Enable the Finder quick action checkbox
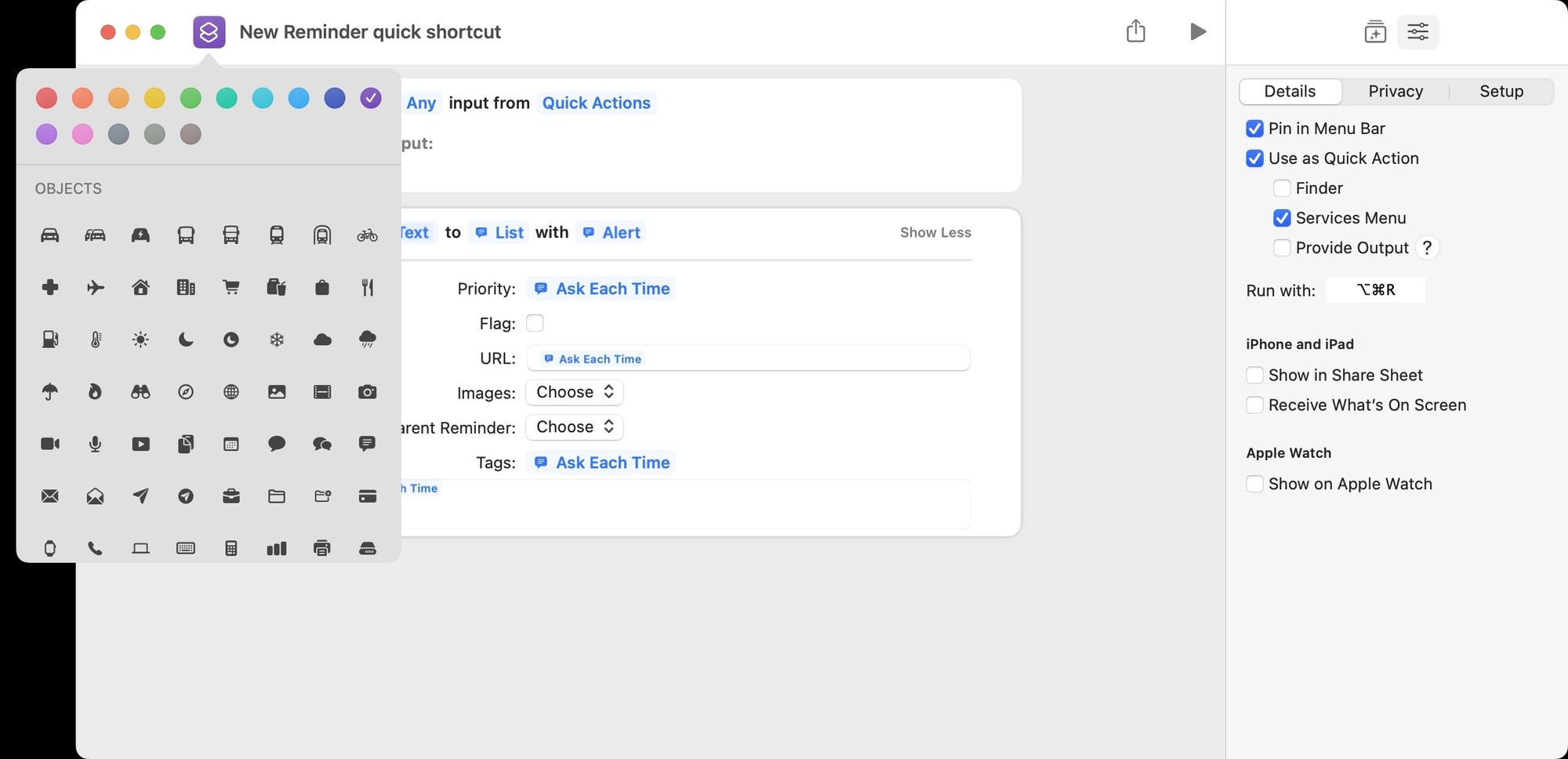 1283,188
